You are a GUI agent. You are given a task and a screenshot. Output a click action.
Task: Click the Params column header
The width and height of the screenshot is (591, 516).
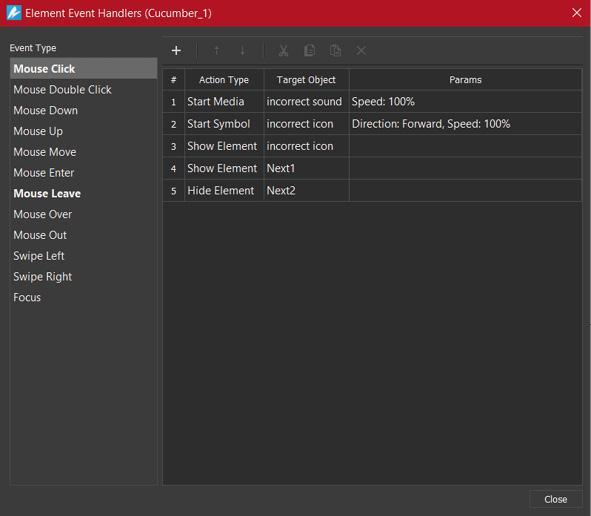click(465, 80)
